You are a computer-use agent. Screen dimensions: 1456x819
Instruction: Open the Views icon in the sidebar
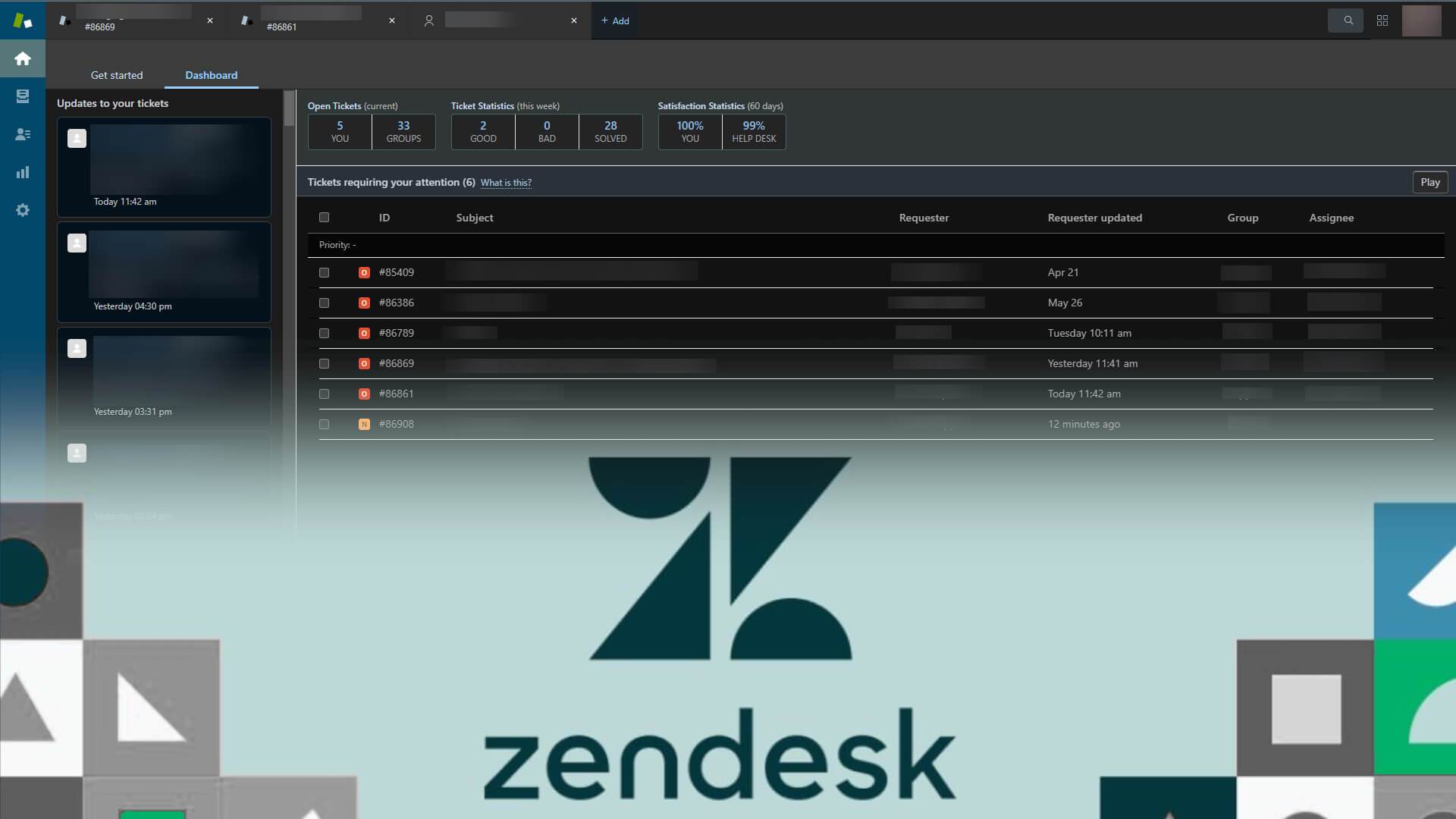click(23, 96)
